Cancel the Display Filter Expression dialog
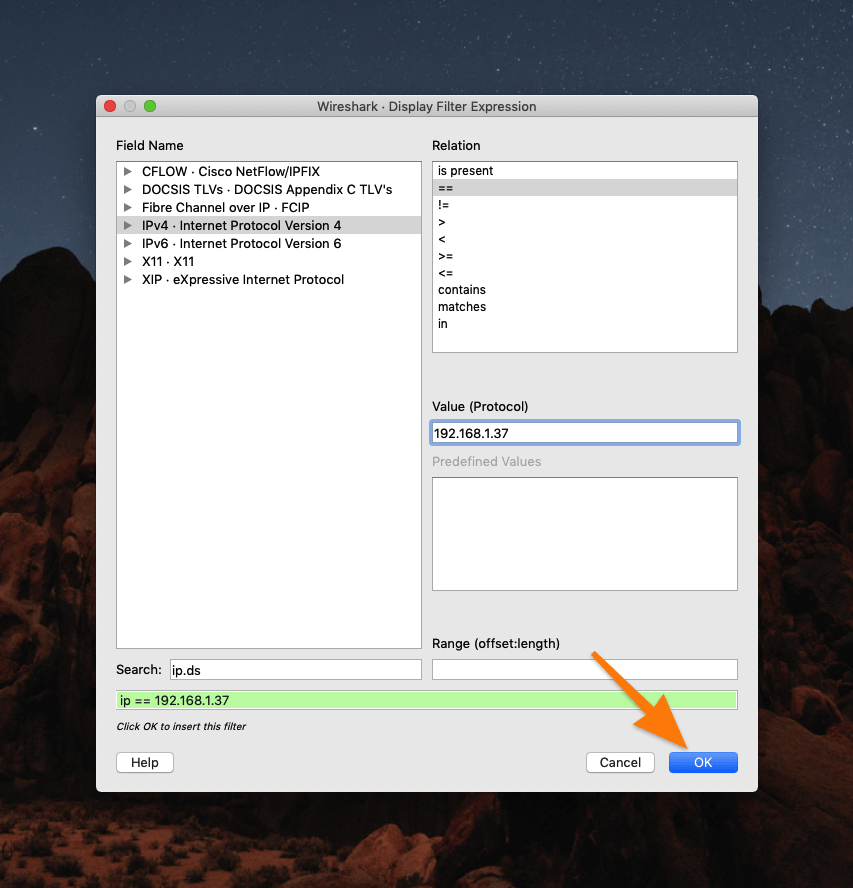This screenshot has height=888, width=853. (x=620, y=762)
